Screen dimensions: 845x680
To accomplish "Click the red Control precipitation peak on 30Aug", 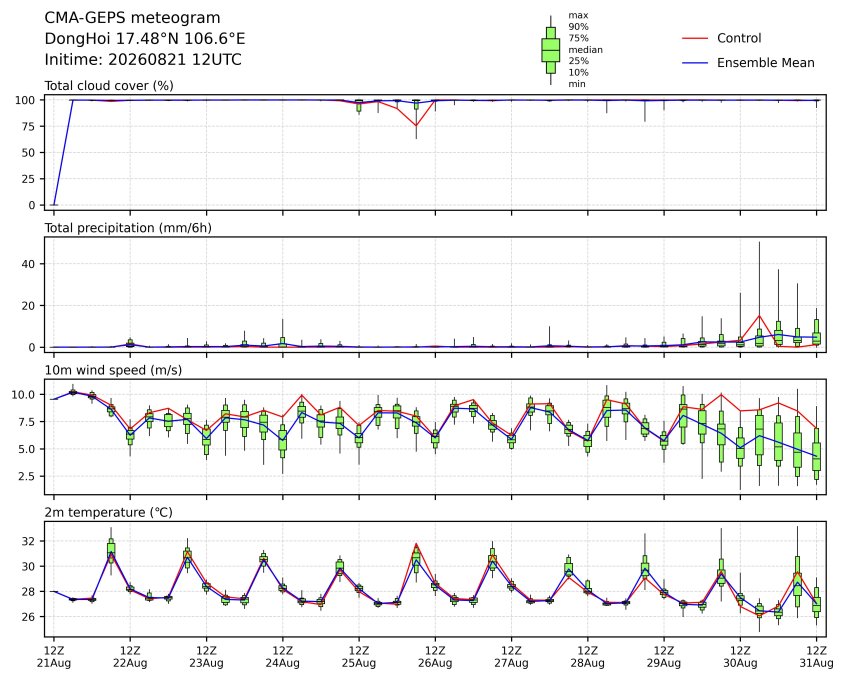I will click(x=759, y=316).
